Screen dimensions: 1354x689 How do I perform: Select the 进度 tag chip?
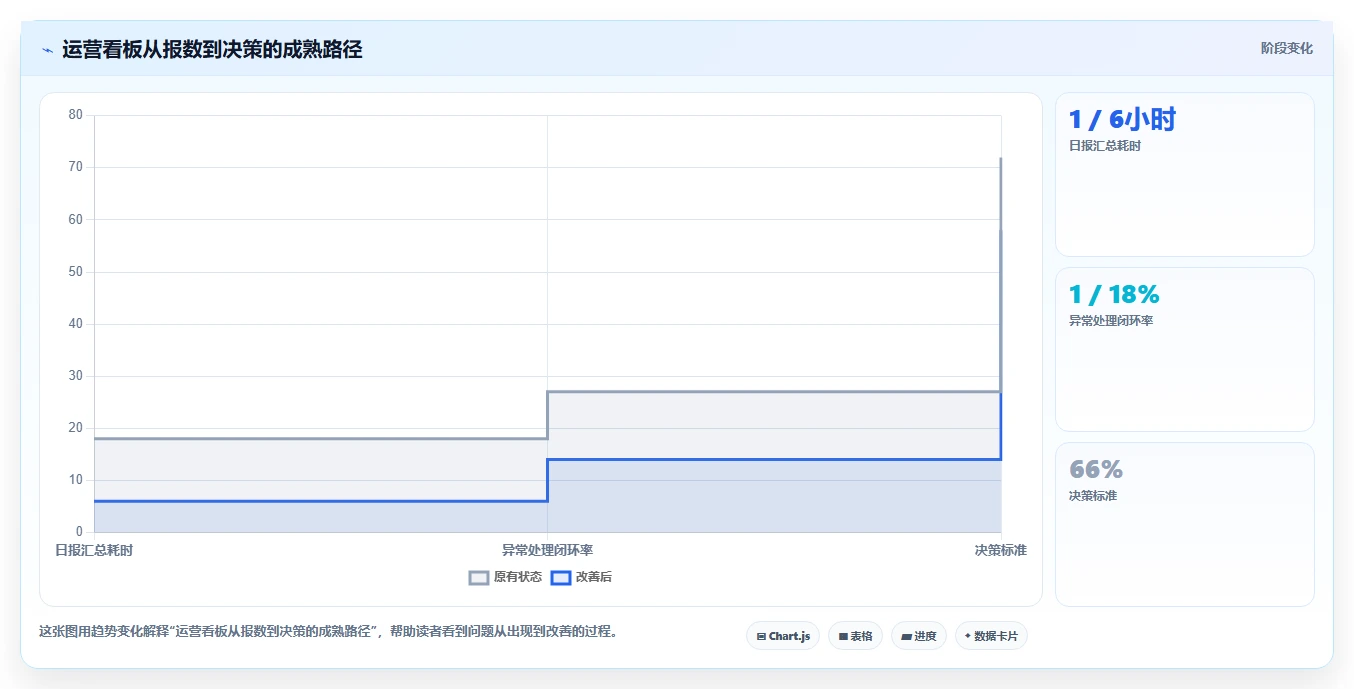coord(919,636)
